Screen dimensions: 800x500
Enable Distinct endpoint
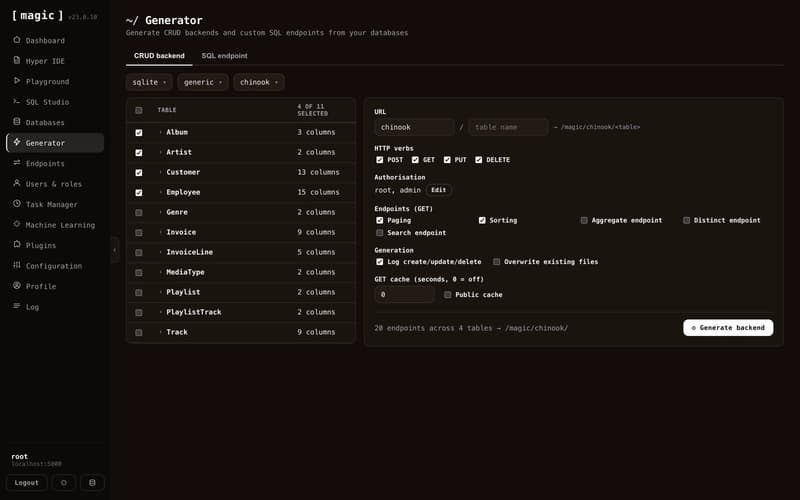click(687, 220)
